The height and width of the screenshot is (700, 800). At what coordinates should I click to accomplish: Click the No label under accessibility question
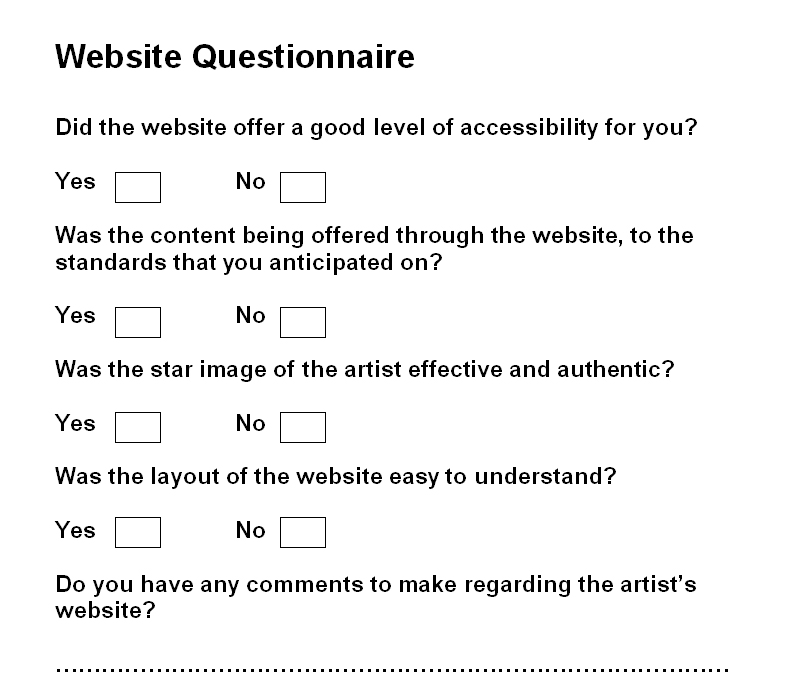click(x=251, y=181)
